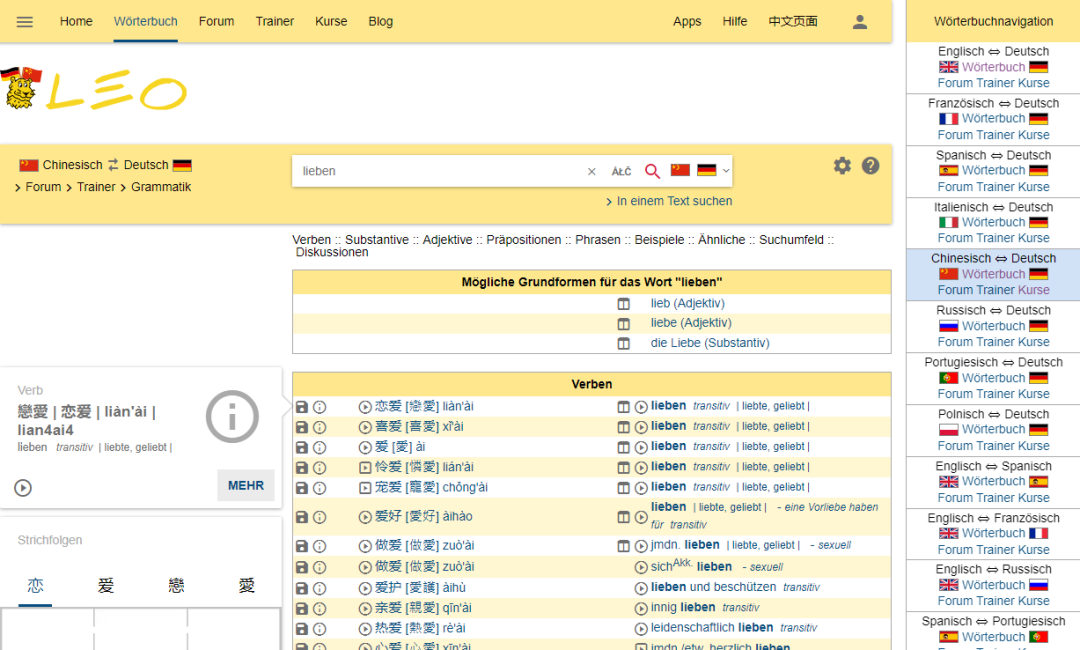This screenshot has height=650, width=1080.
Task: Jump to Diskussionen section link
Action: tap(332, 252)
